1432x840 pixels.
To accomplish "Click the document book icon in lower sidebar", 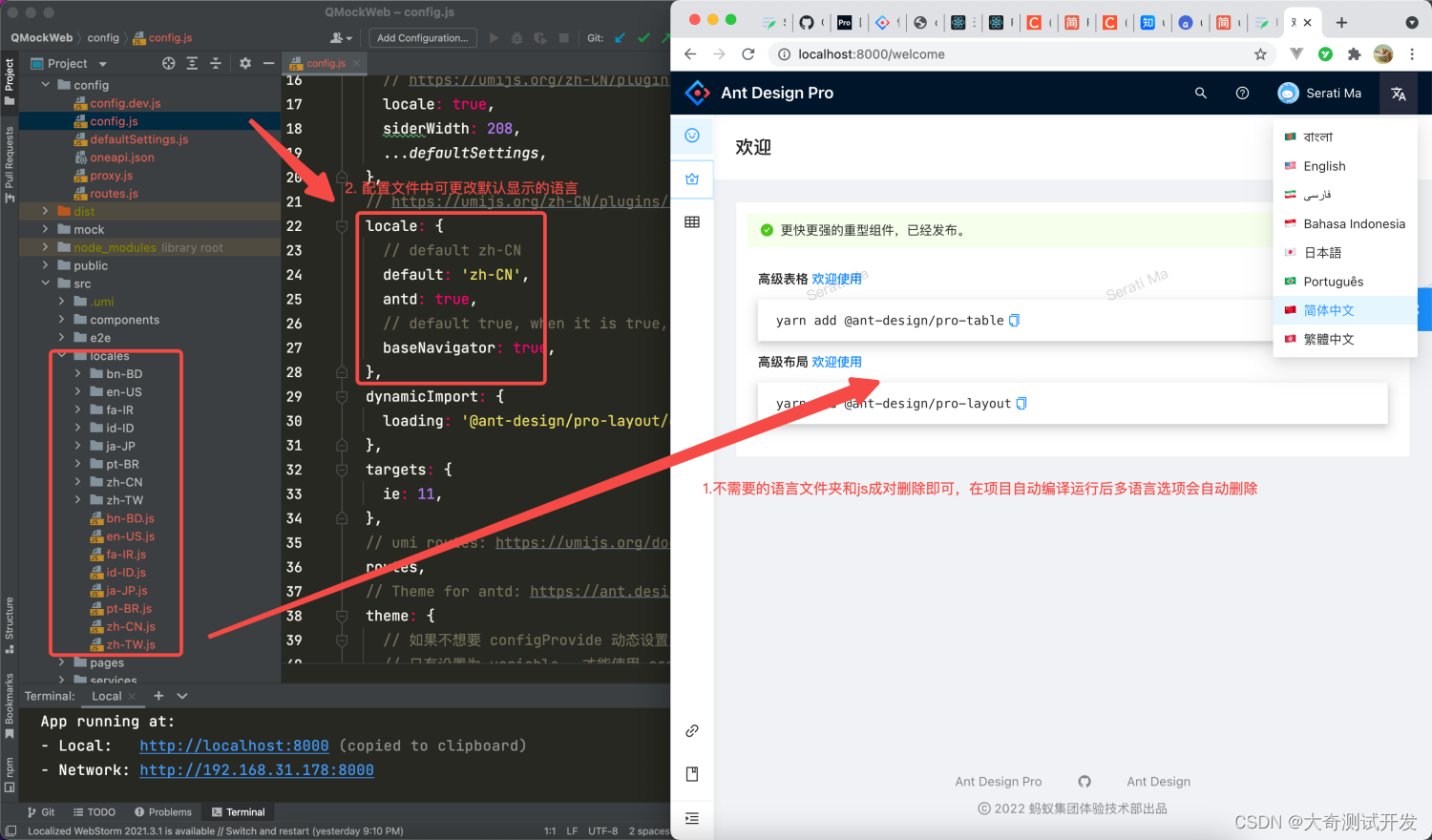I will pos(692,774).
